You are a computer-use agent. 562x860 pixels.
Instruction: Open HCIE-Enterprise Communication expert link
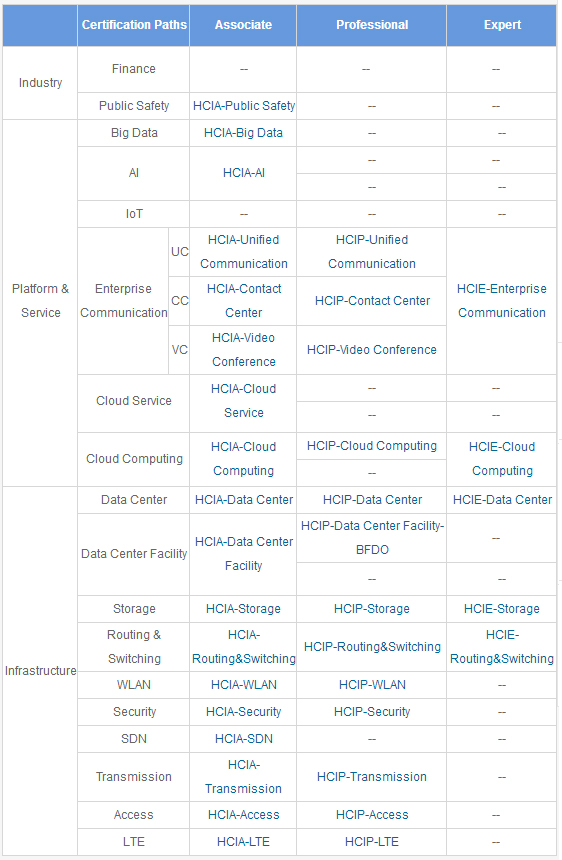[x=502, y=301]
